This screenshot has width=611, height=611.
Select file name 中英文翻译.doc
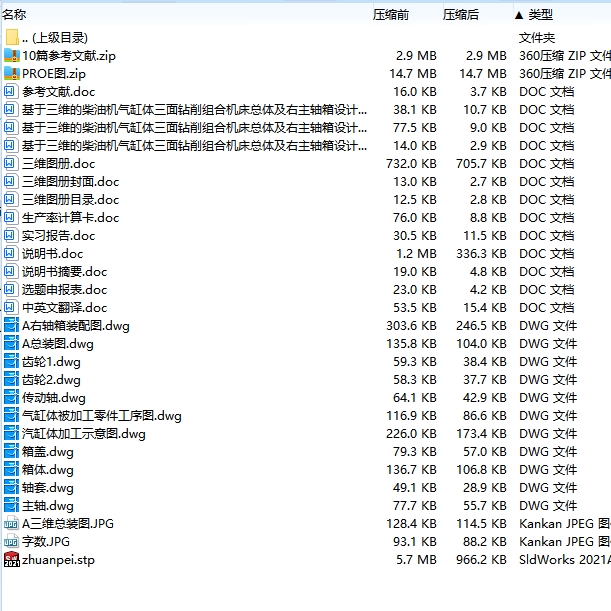tap(65, 307)
